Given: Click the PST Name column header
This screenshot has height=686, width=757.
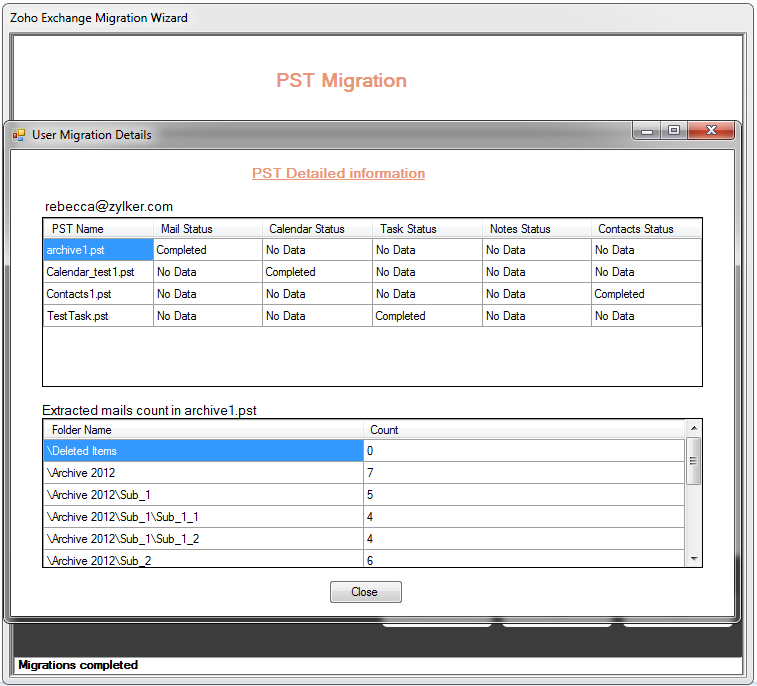Looking at the screenshot, I should (x=98, y=229).
